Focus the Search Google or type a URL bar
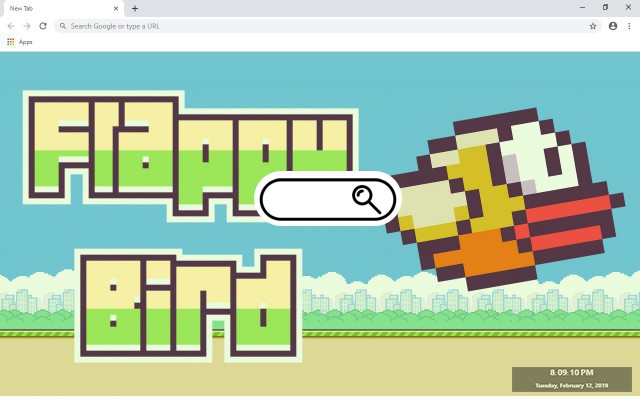Viewport: 640px width, 400px height. 328,26
